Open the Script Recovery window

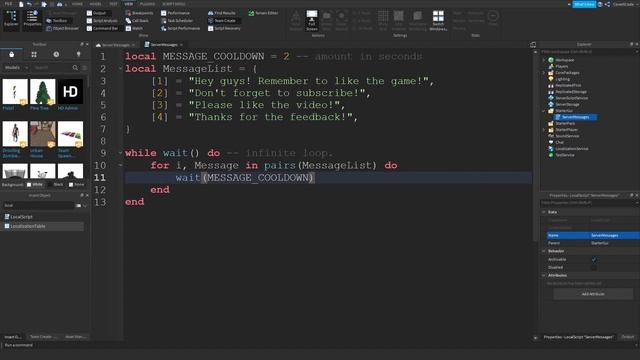click(224, 29)
